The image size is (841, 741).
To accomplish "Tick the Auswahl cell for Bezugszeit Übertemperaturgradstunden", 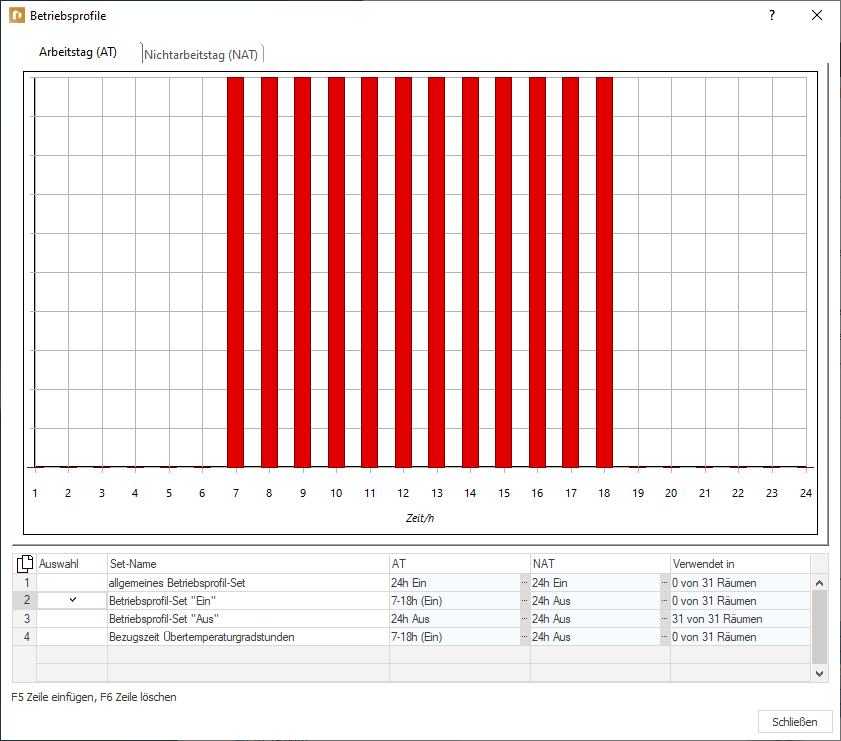I will click(x=72, y=637).
